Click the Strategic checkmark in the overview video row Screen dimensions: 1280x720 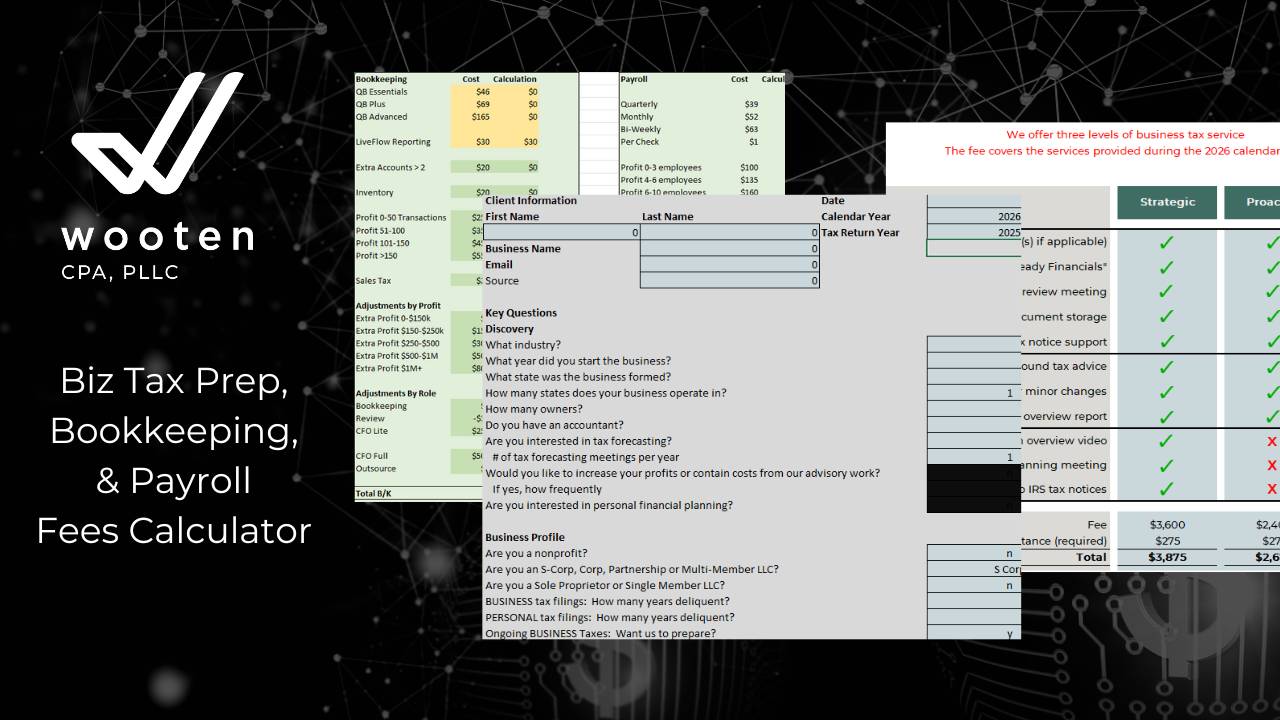tap(1166, 440)
